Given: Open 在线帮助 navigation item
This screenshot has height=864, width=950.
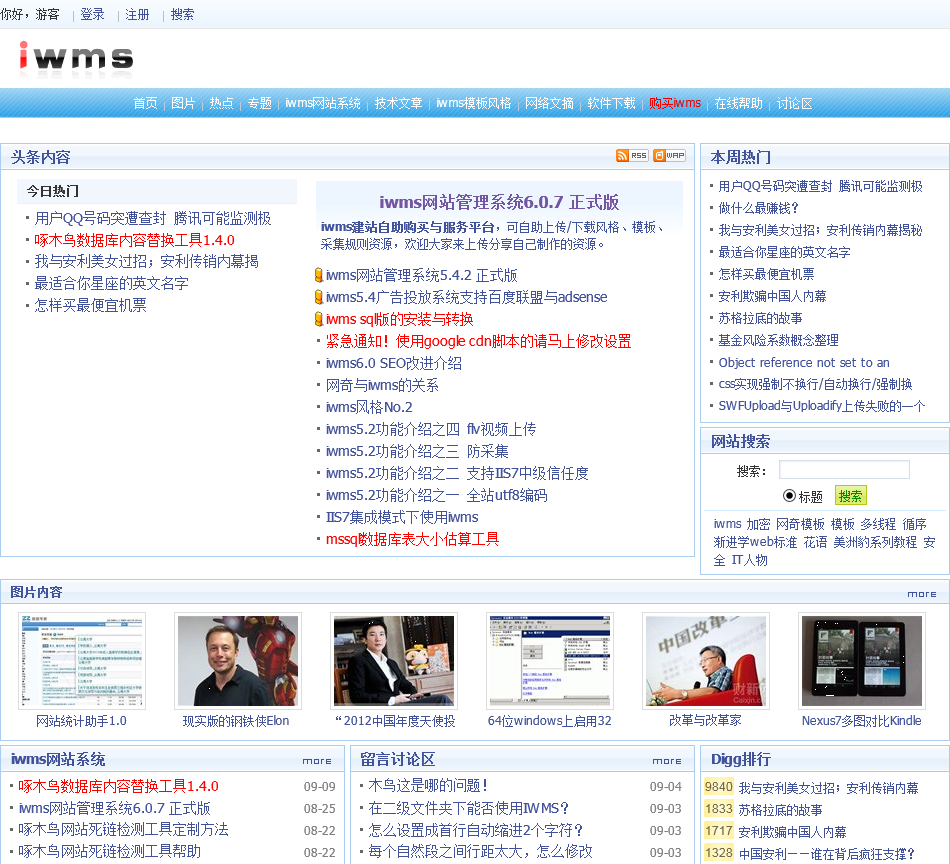Looking at the screenshot, I should [x=739, y=104].
